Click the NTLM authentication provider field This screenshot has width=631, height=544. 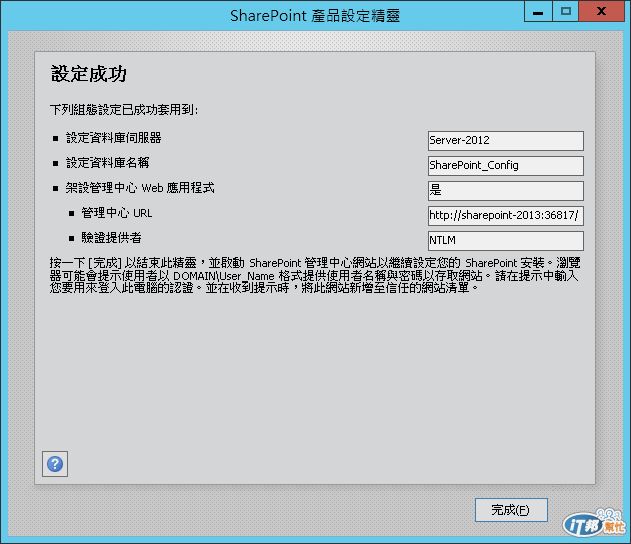pyautogui.click(x=506, y=240)
